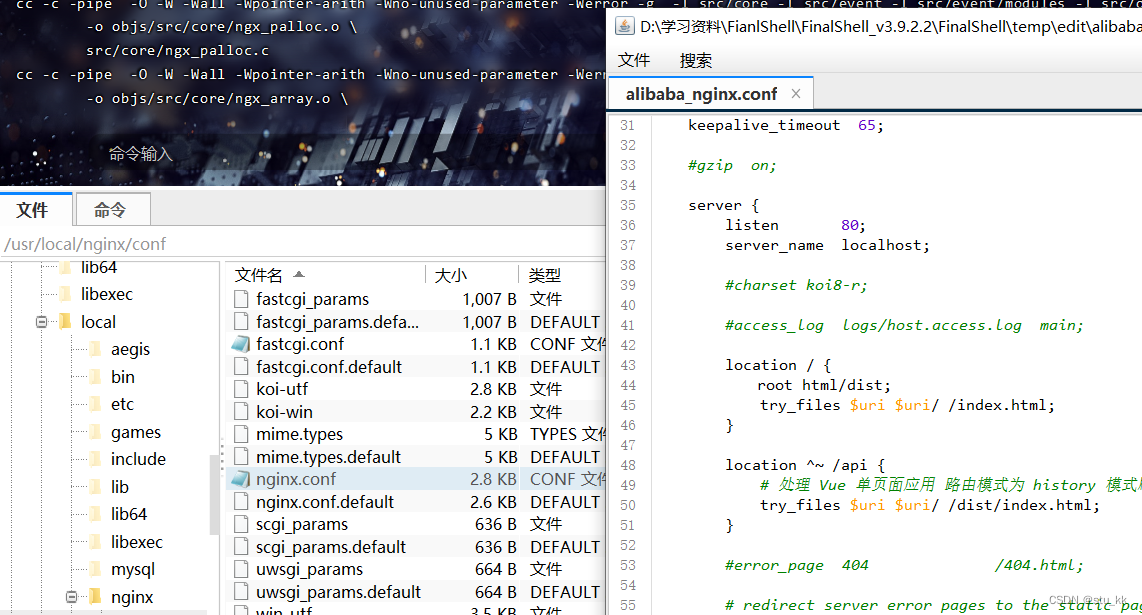Click the nginx.conf file icon

(241, 479)
